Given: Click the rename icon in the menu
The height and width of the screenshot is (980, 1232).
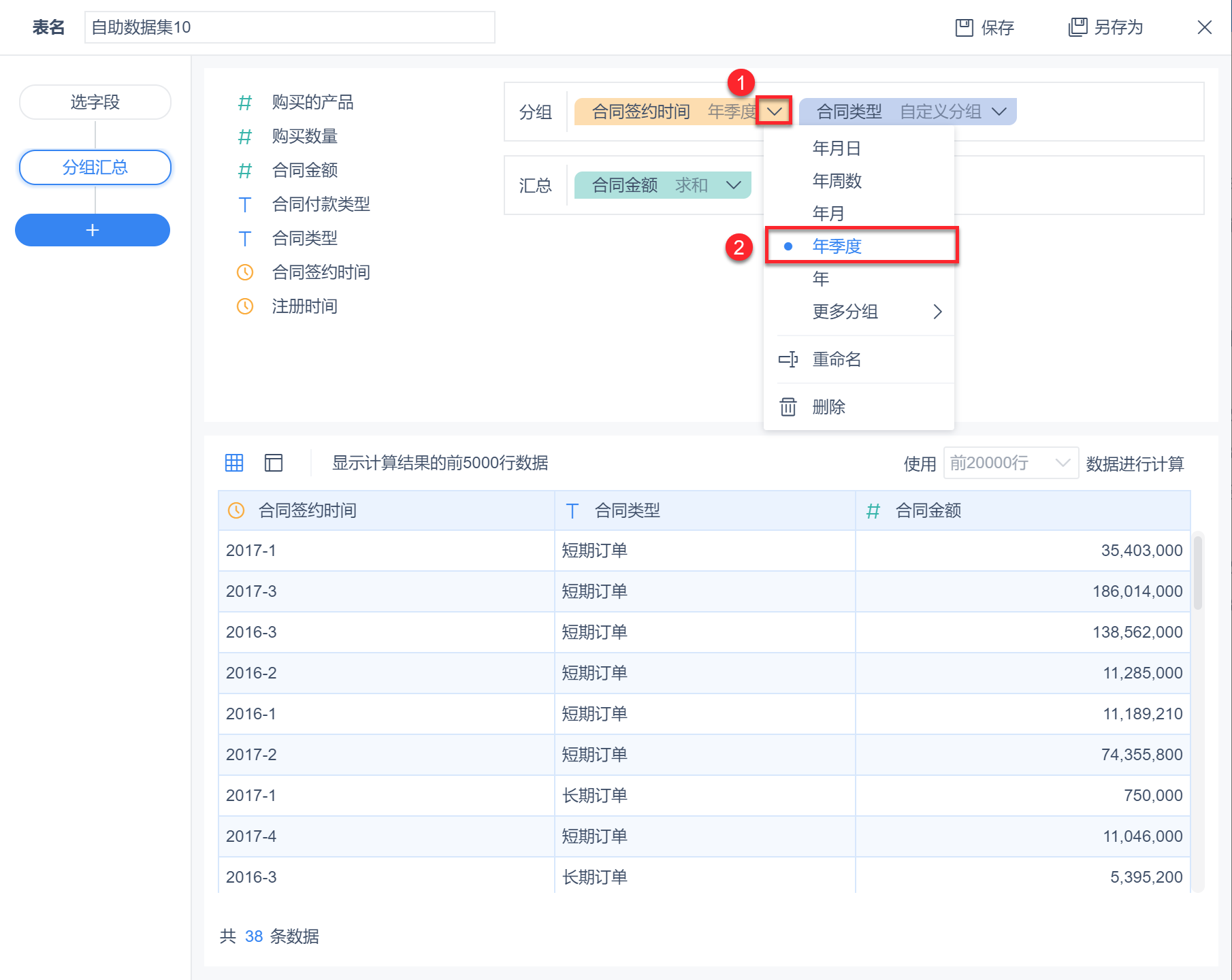Looking at the screenshot, I should [788, 359].
